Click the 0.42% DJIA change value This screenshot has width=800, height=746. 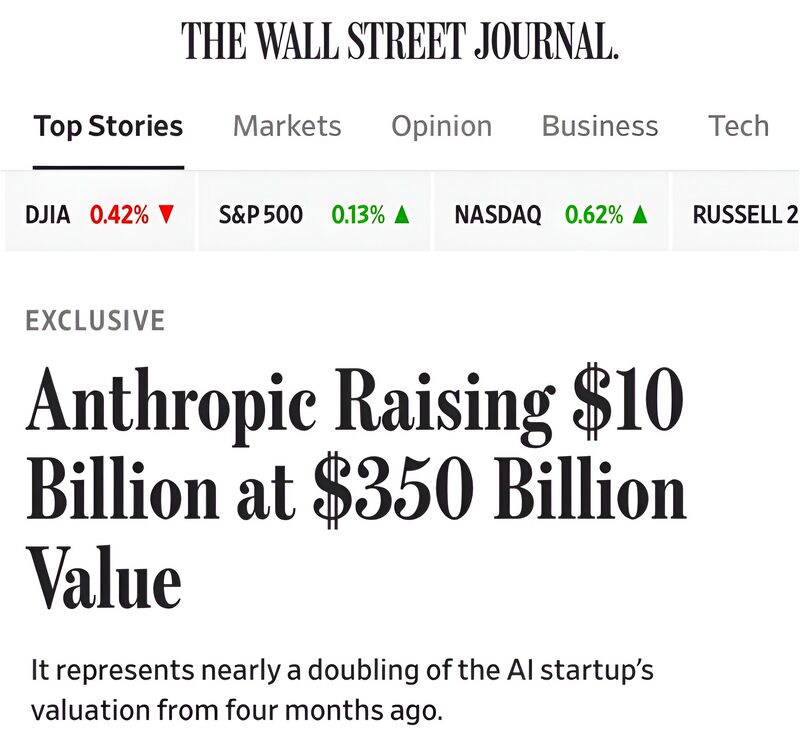click(x=122, y=212)
